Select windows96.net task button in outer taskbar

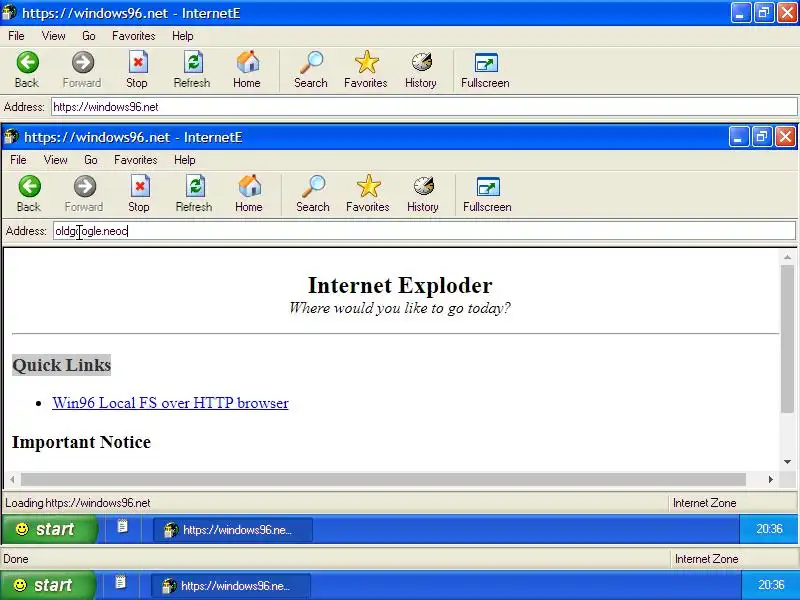pyautogui.click(x=231, y=585)
